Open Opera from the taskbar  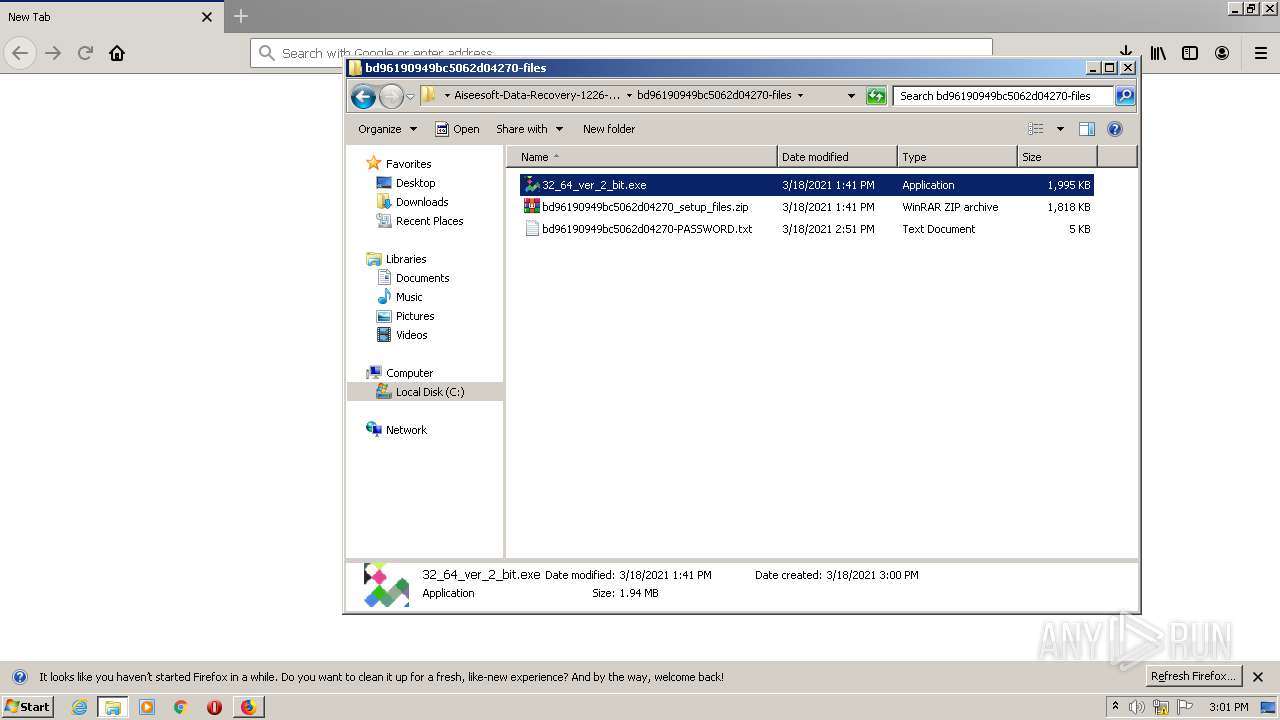coord(214,707)
